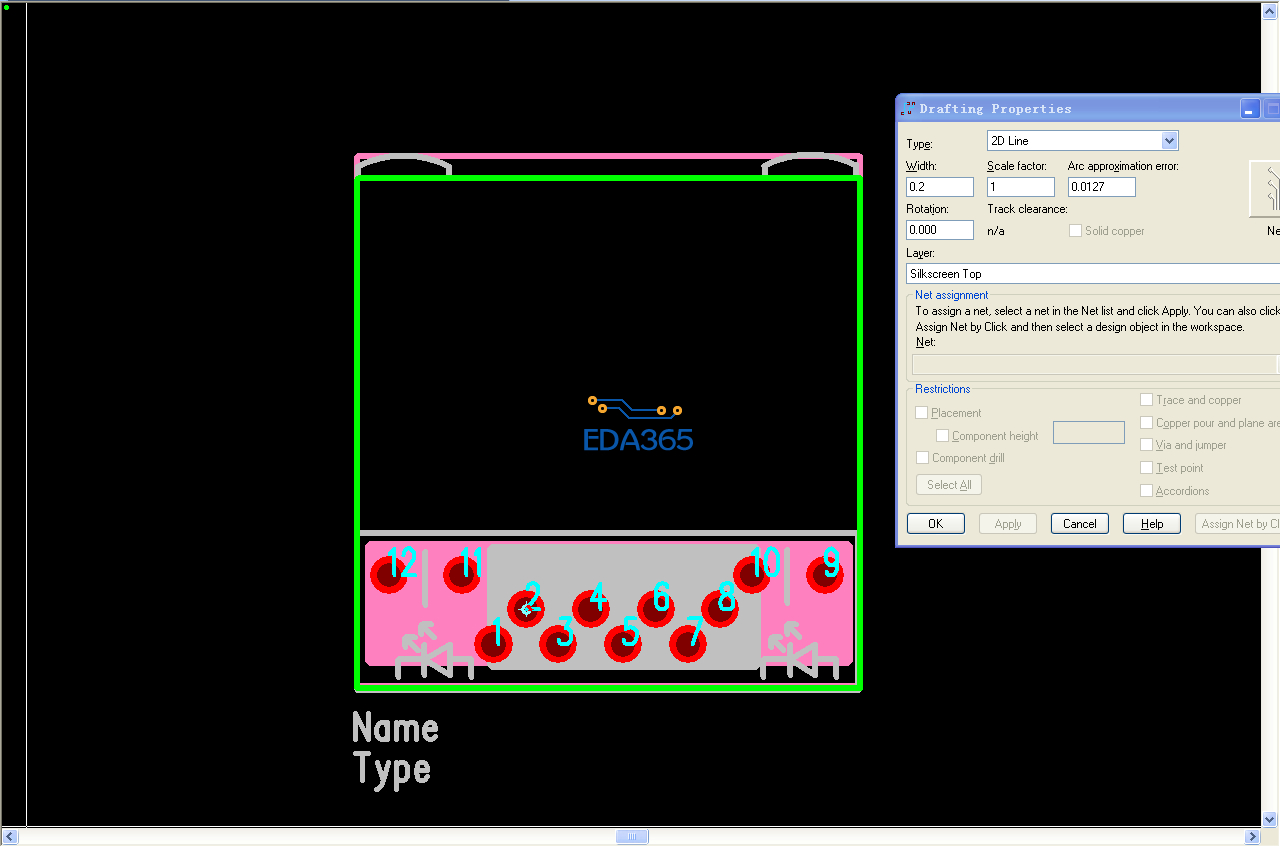This screenshot has height=847, width=1280.
Task: Select pad 11 on the footprint
Action: click(x=462, y=574)
